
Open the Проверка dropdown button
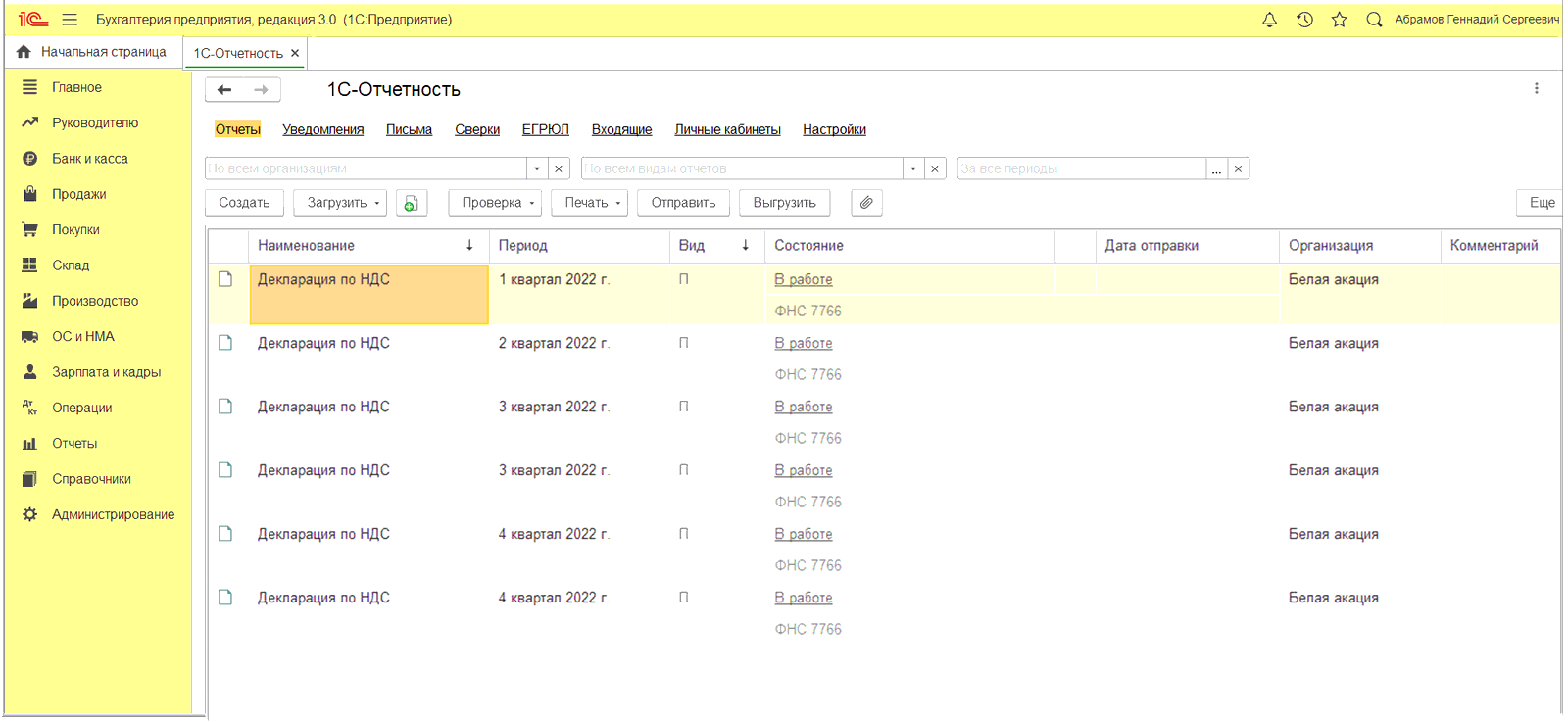(495, 203)
